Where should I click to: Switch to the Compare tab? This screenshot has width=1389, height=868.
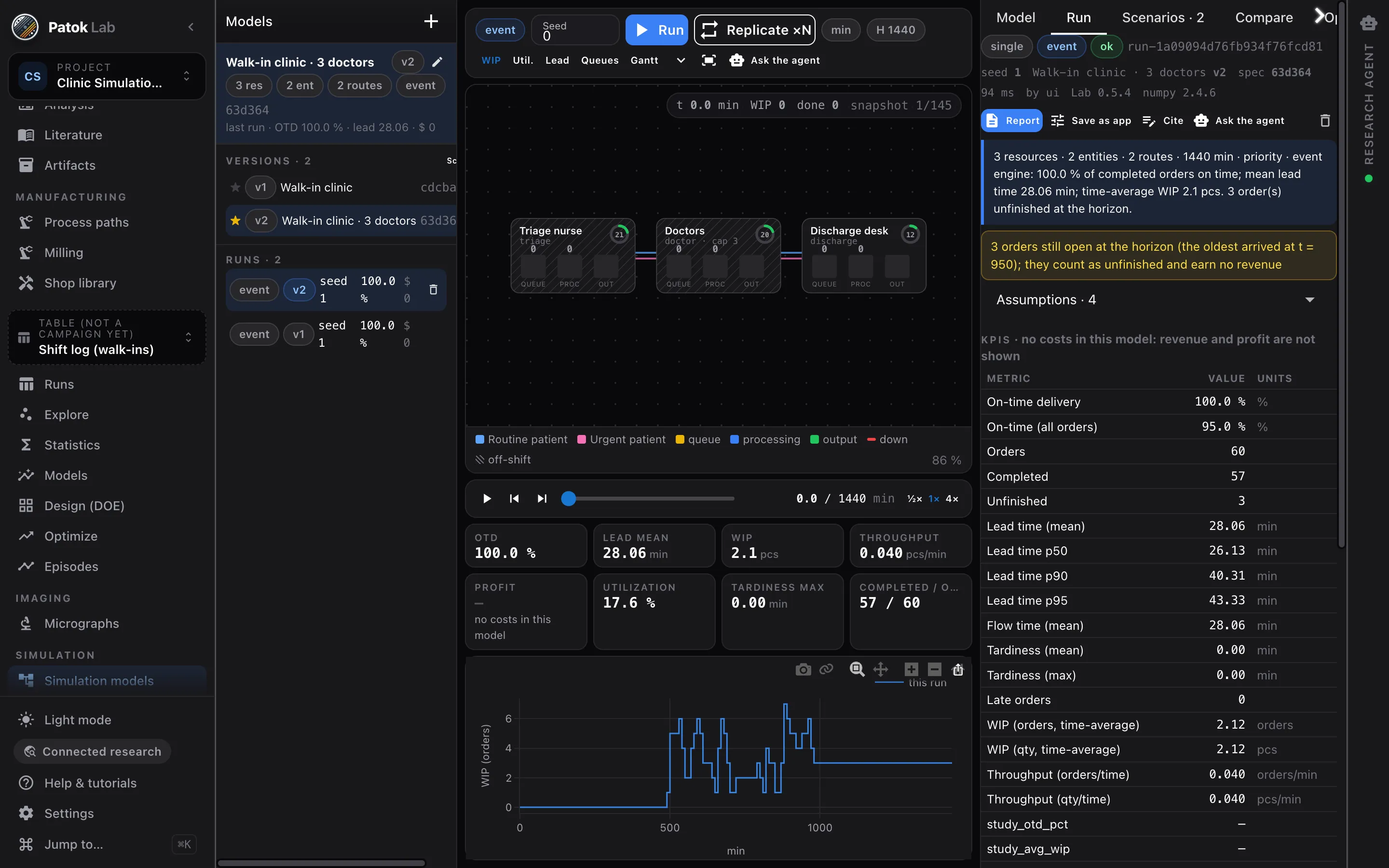(x=1263, y=18)
